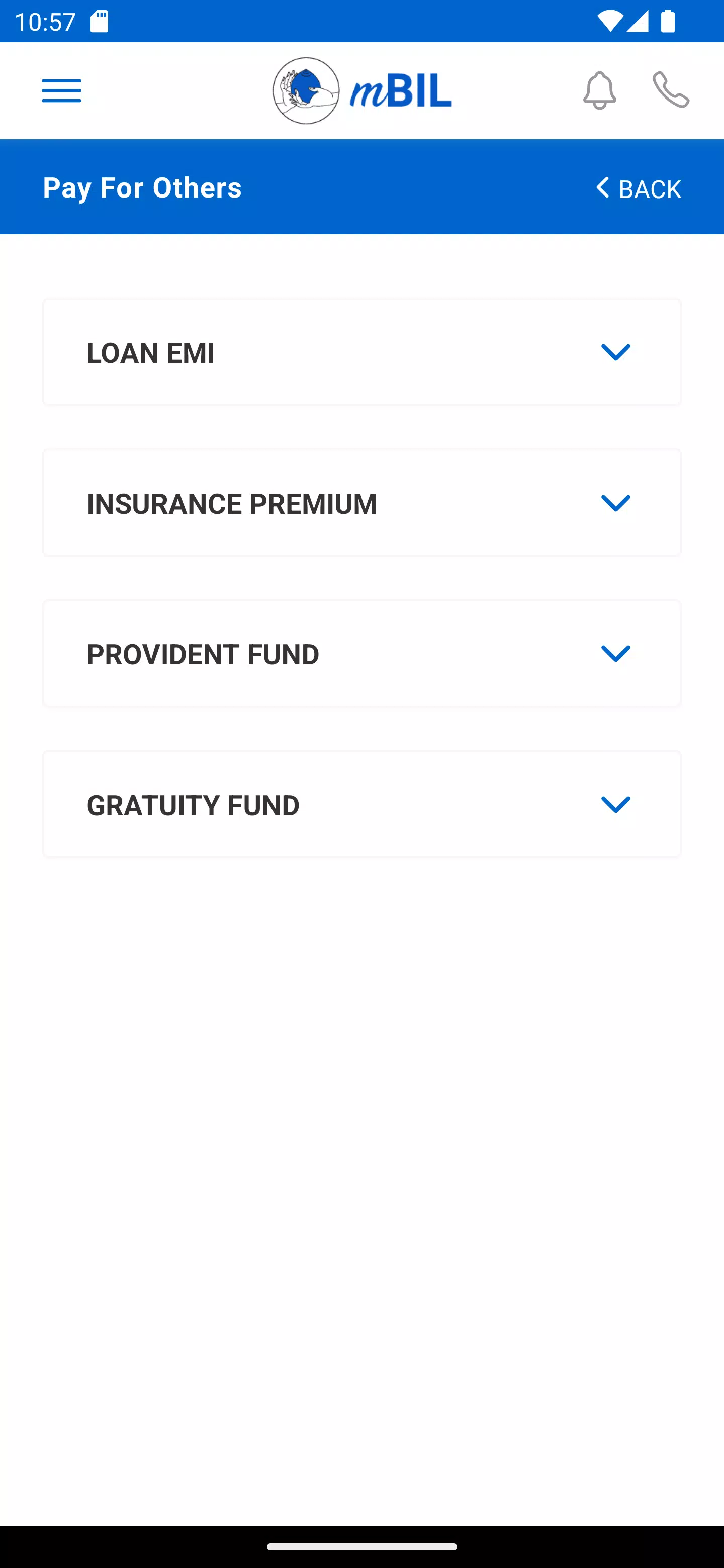This screenshot has width=724, height=1568.
Task: Expand the LOAN EMI chevron arrow
Action: point(615,352)
